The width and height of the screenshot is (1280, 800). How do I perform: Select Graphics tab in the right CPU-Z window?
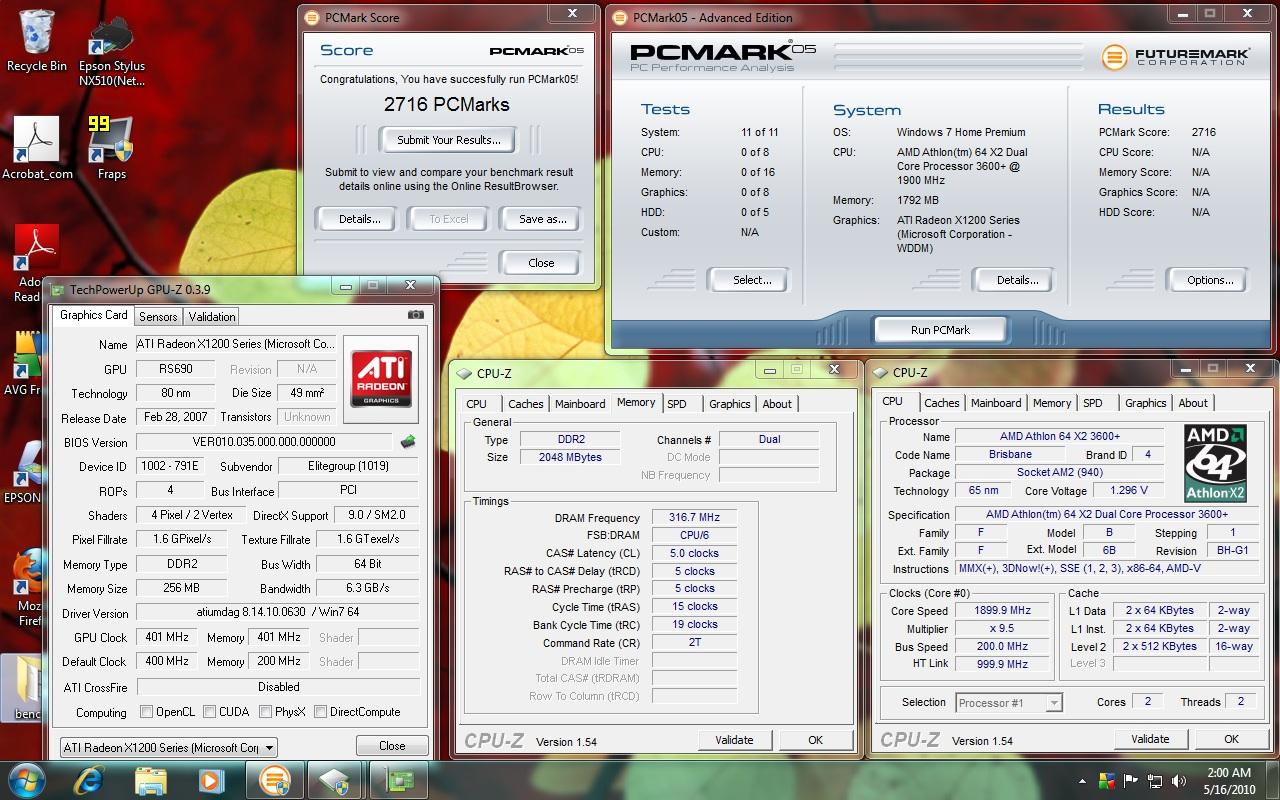coord(1145,403)
